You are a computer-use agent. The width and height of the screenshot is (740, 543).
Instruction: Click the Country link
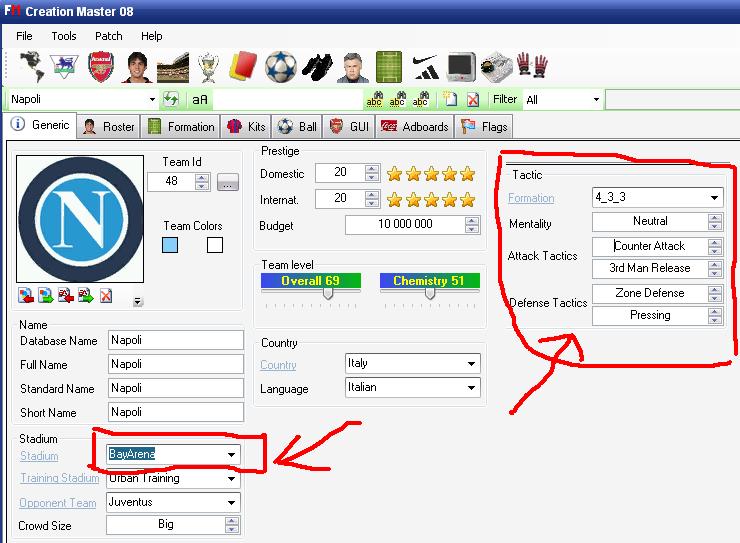coord(278,365)
